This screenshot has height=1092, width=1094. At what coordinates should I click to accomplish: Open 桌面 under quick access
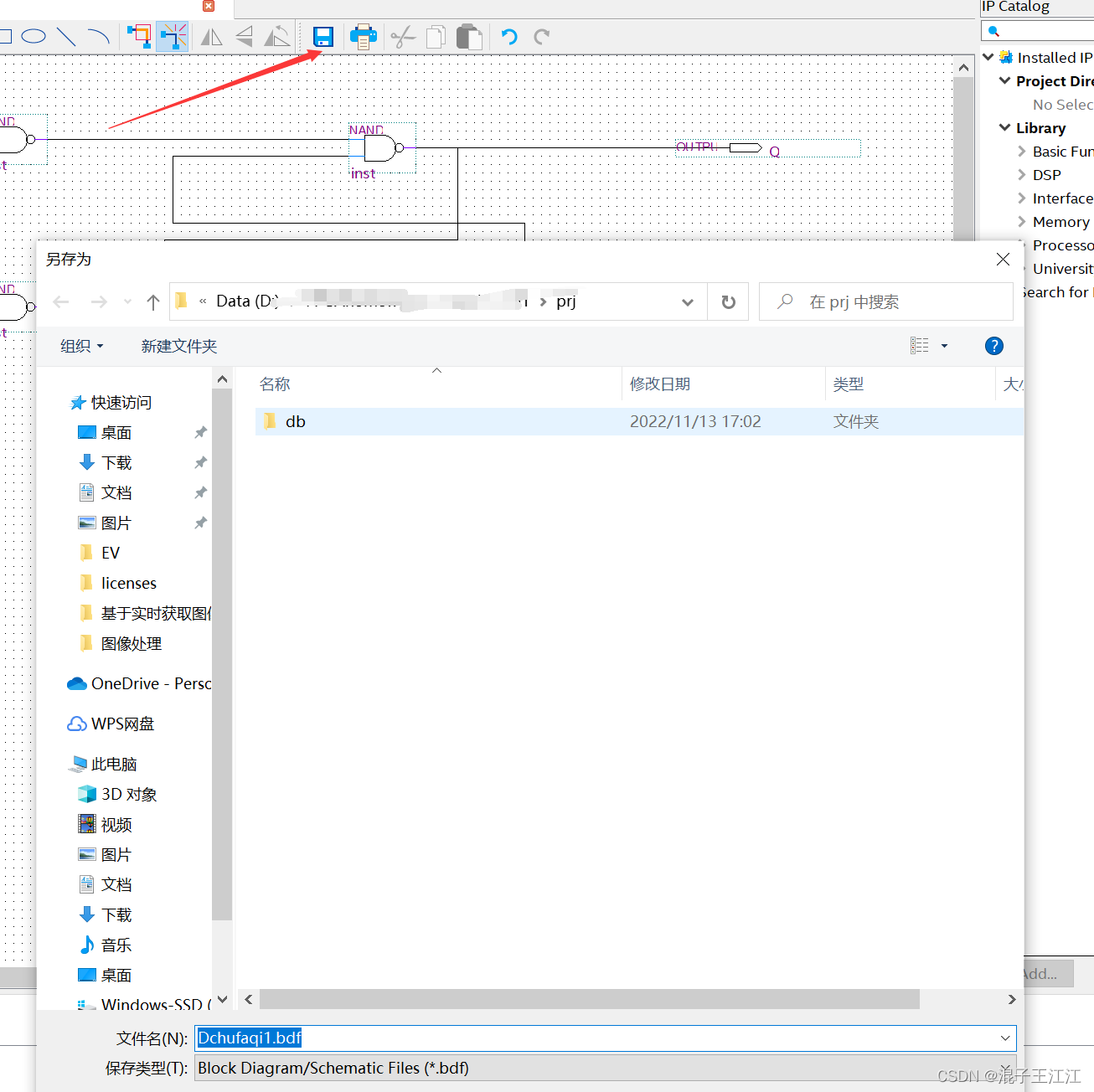[x=106, y=433]
